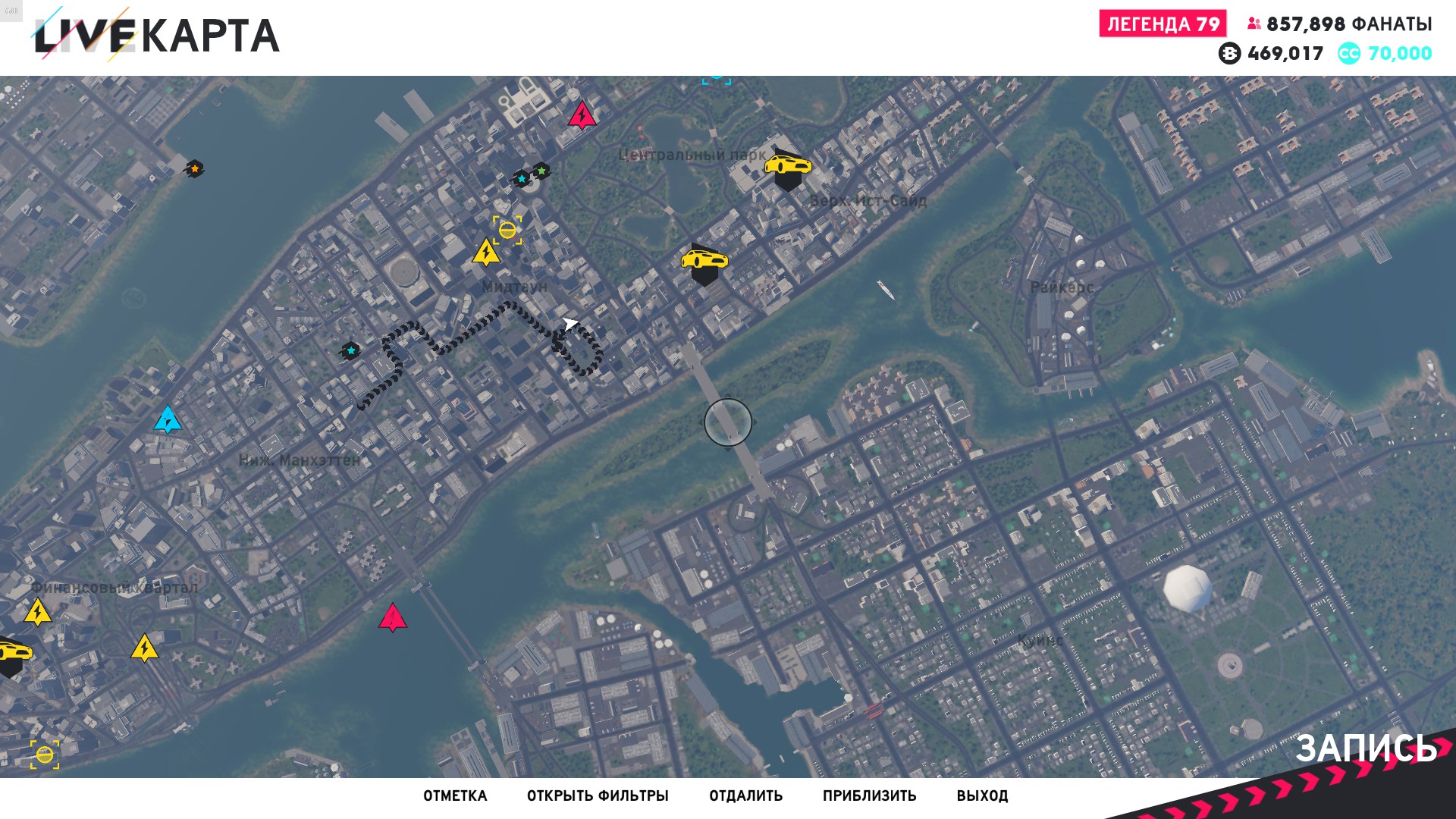
Task: Open the yellow lightning triangle above Мидтаун
Action: click(x=486, y=253)
